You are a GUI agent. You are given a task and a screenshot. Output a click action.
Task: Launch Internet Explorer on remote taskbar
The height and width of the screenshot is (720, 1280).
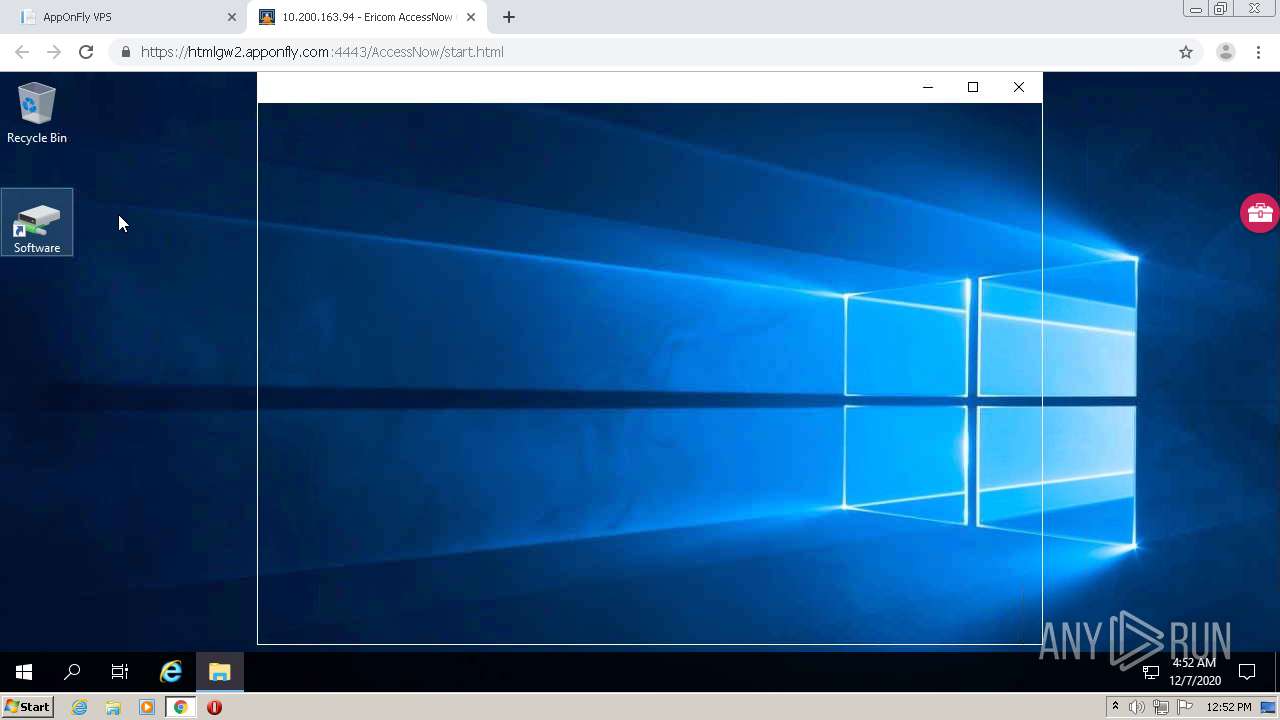point(171,672)
